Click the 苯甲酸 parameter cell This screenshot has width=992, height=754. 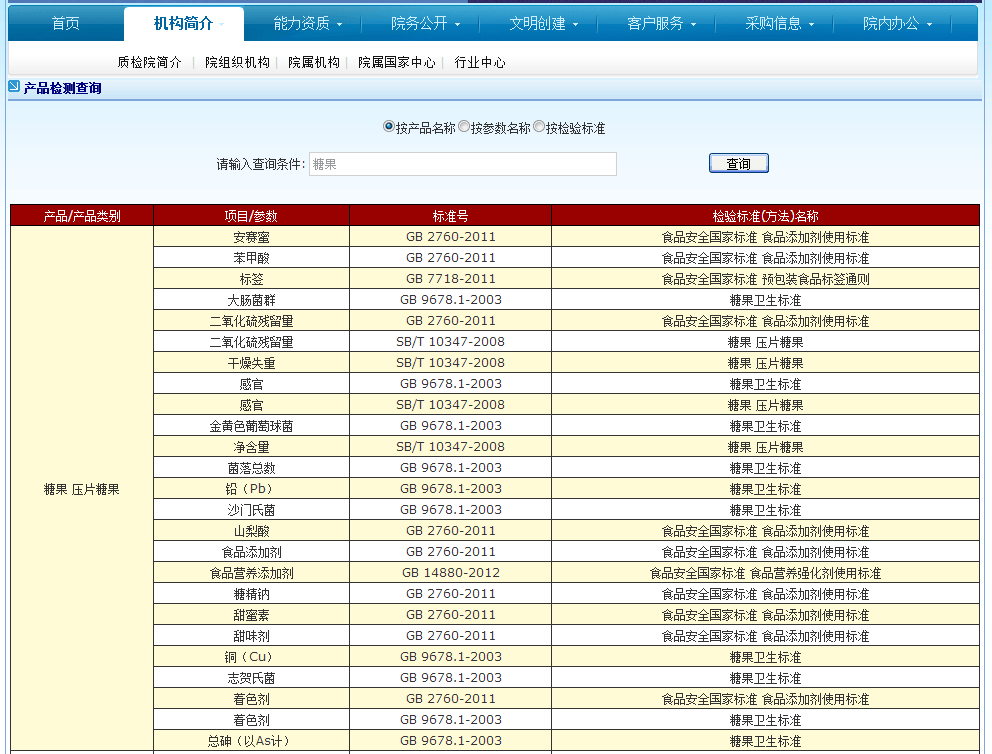click(x=251, y=258)
